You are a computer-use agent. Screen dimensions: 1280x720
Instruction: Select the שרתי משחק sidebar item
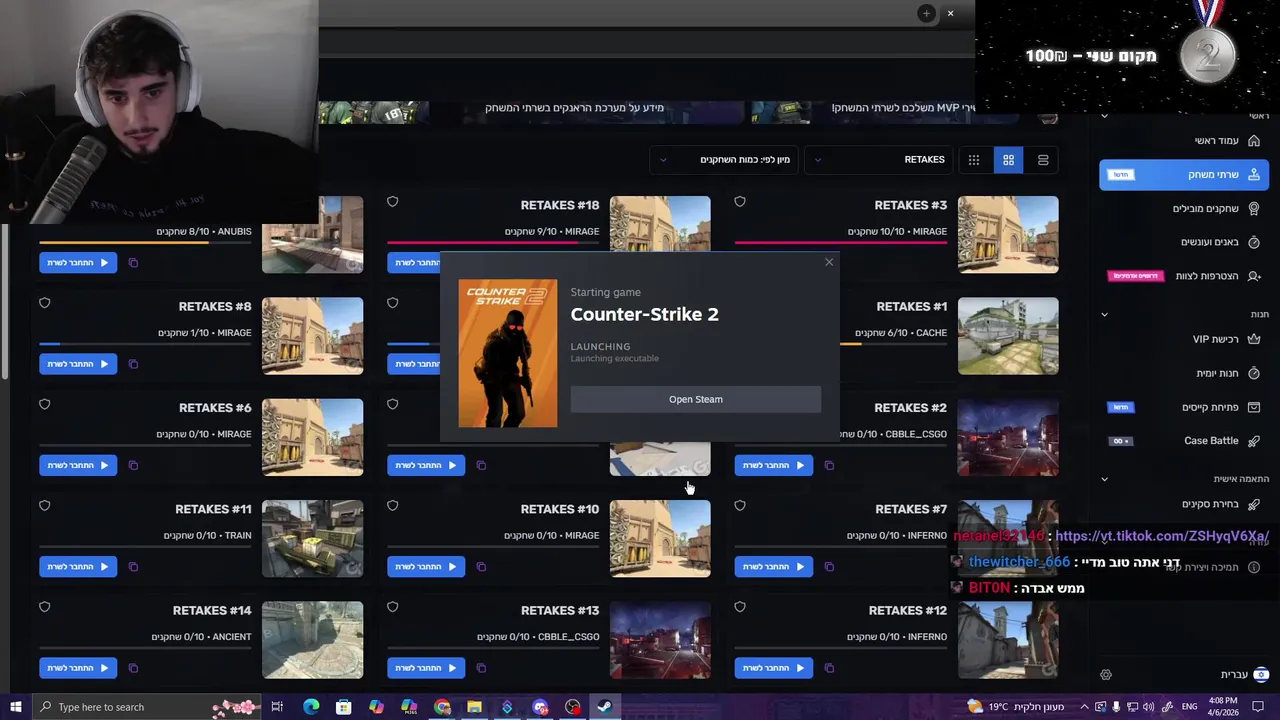1184,175
